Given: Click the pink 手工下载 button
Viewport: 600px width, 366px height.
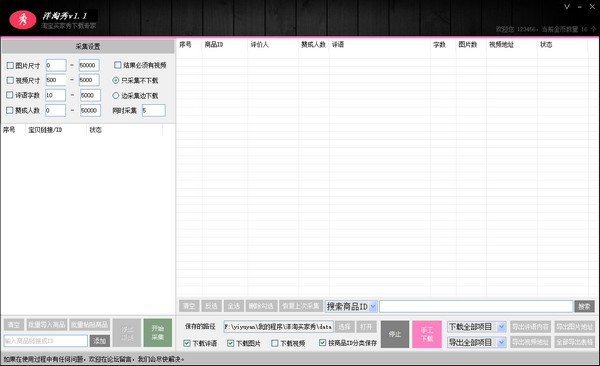Looking at the screenshot, I should [x=427, y=334].
